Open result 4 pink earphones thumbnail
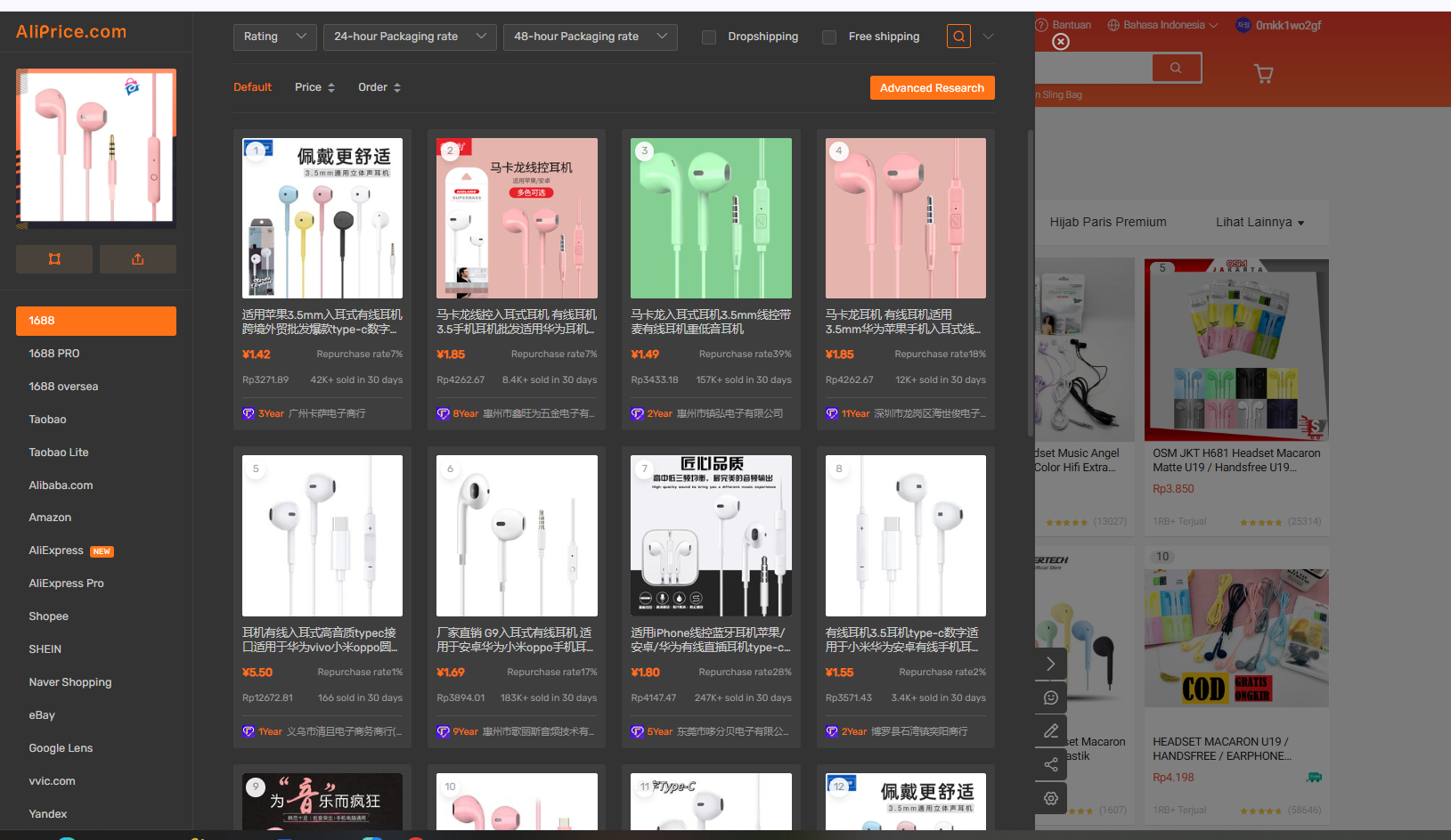Image resolution: width=1451 pixels, height=840 pixels. [x=906, y=218]
